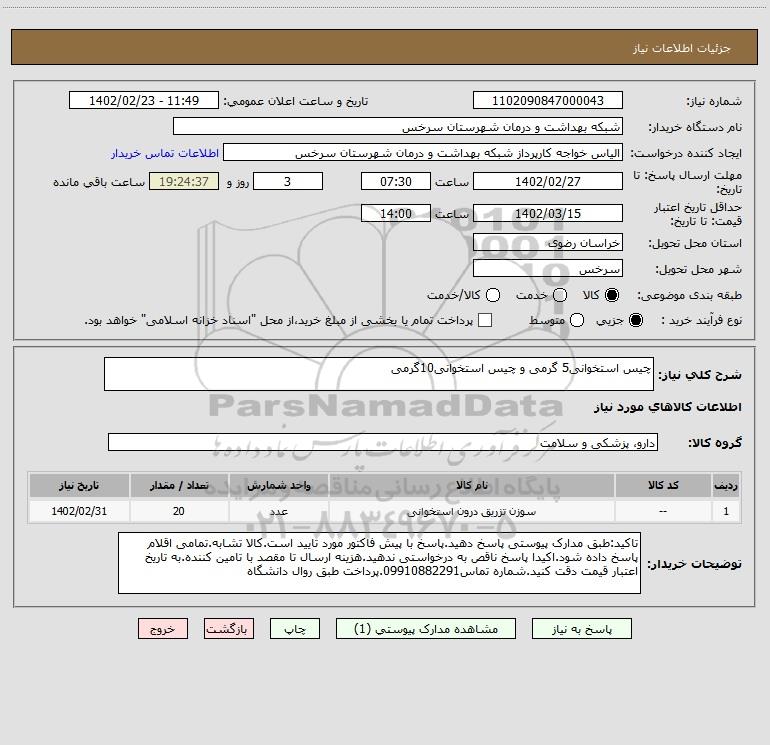Viewport: 770px width, 745px height.
Task: Click the کد کالا column header
Action: tap(663, 485)
